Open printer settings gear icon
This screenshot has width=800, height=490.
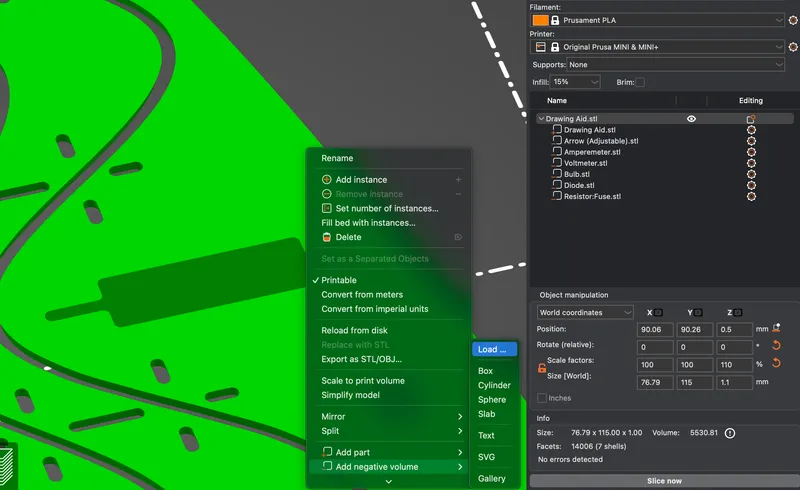[793, 47]
